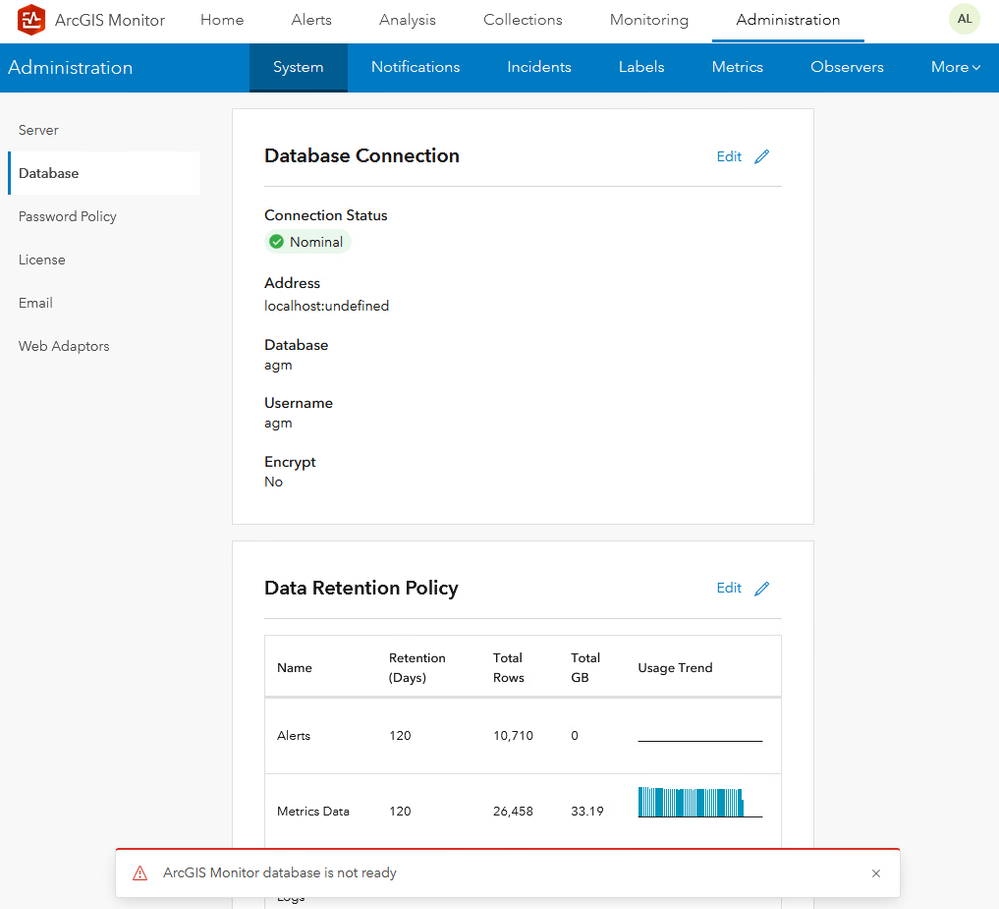Click the ArcGIS Monitor logo icon
Viewport: 999px width, 909px height.
(x=31, y=20)
